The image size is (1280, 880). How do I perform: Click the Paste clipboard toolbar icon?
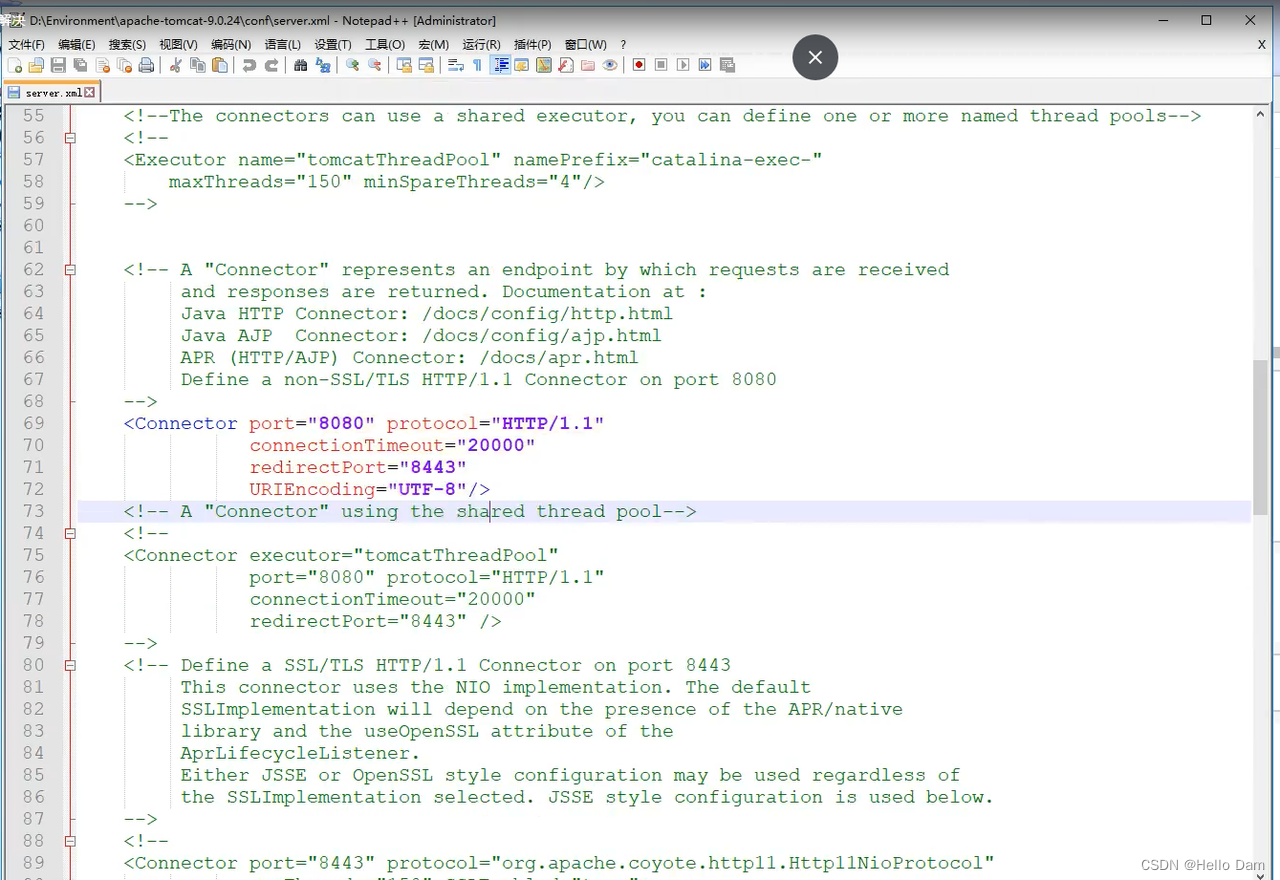(220, 65)
